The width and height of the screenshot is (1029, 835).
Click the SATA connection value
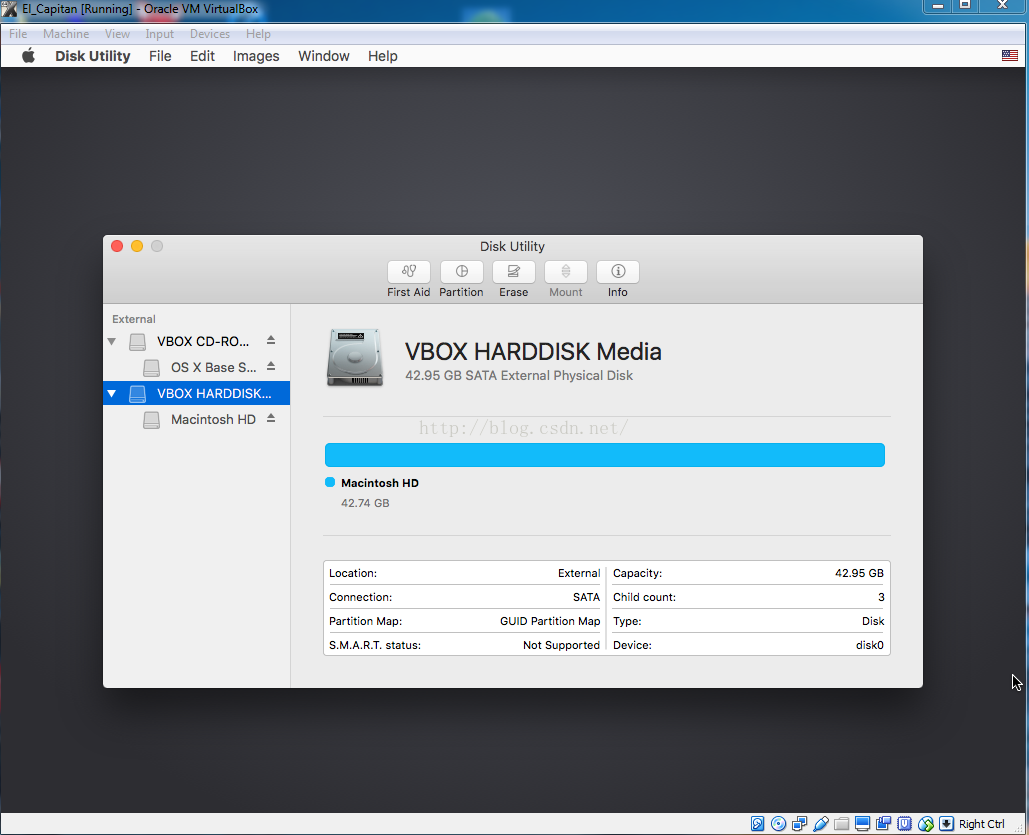point(586,597)
